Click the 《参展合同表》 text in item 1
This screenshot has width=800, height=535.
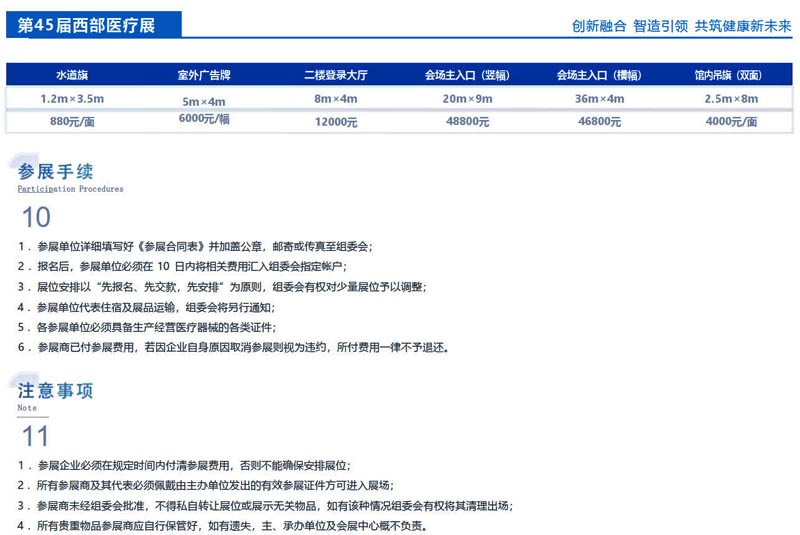173,247
